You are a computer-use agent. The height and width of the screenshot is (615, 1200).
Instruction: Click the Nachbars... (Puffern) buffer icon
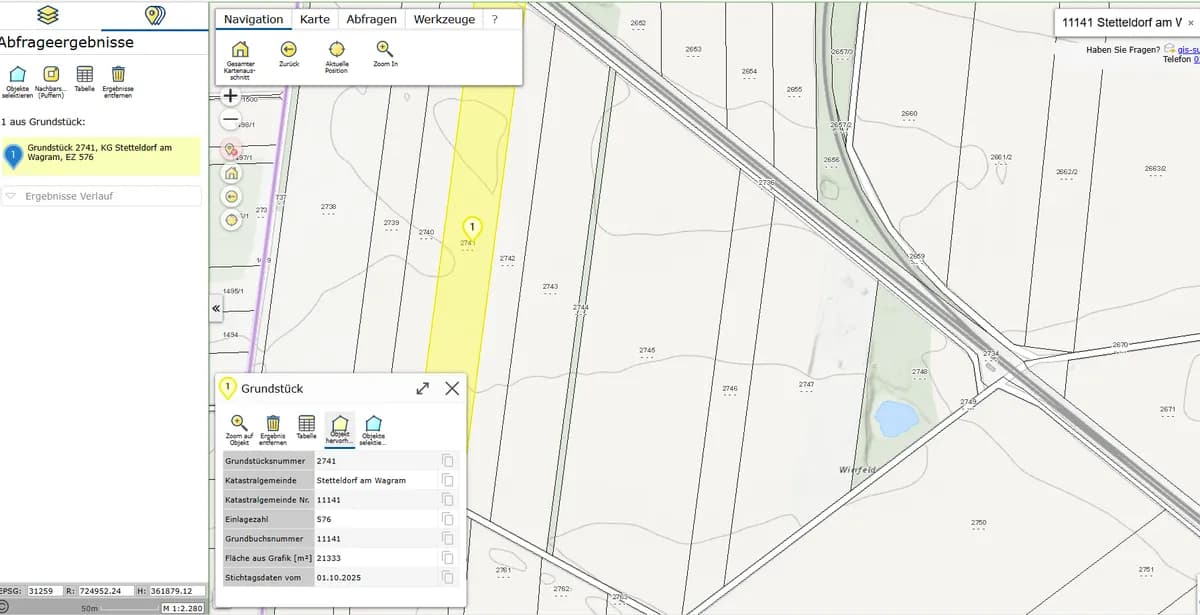click(x=51, y=80)
